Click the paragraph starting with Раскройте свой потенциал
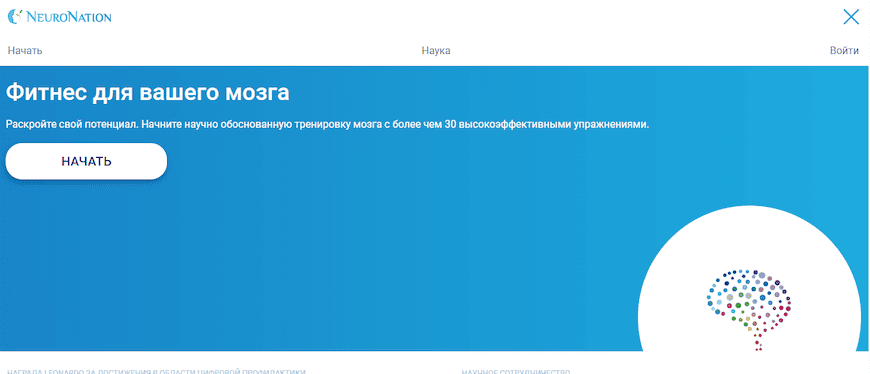The height and width of the screenshot is (374, 870). click(327, 125)
